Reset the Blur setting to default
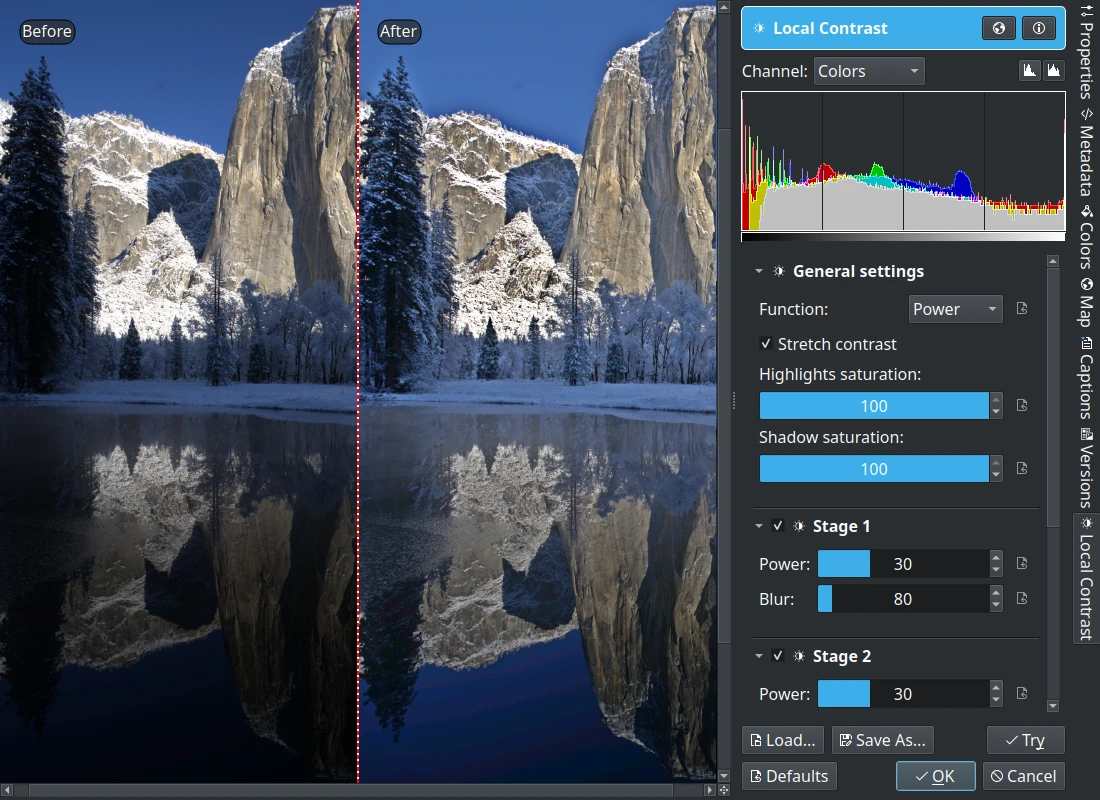The height and width of the screenshot is (800, 1100). click(1022, 598)
